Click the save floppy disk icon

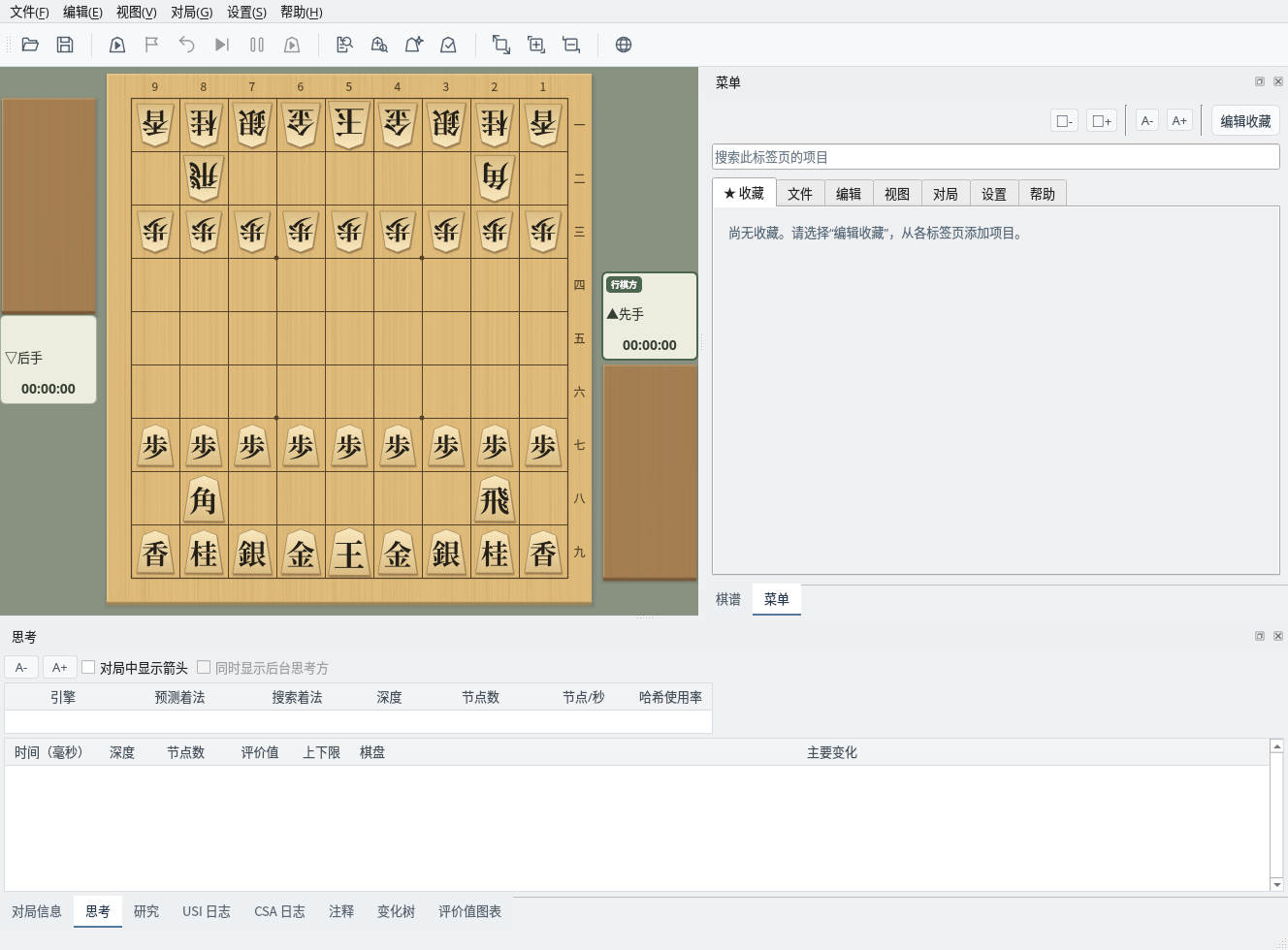point(65,45)
